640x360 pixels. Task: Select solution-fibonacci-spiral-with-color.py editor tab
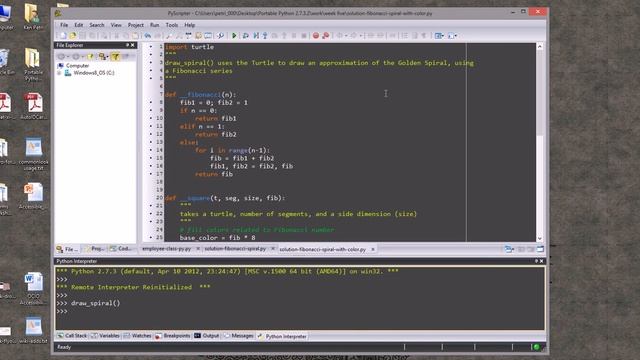pyautogui.click(x=322, y=249)
